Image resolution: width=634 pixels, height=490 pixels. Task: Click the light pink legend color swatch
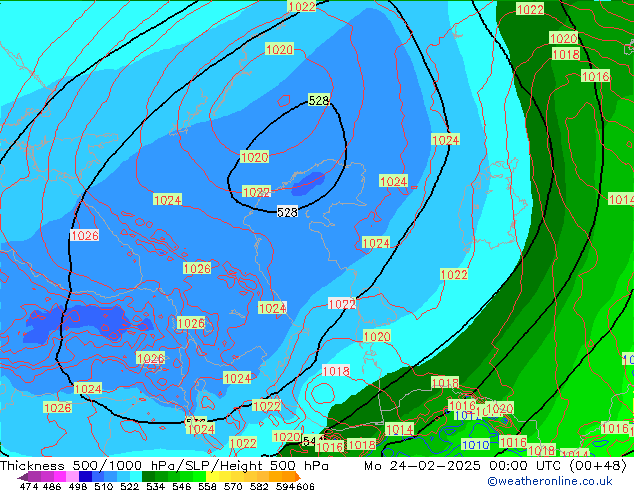[72, 477]
